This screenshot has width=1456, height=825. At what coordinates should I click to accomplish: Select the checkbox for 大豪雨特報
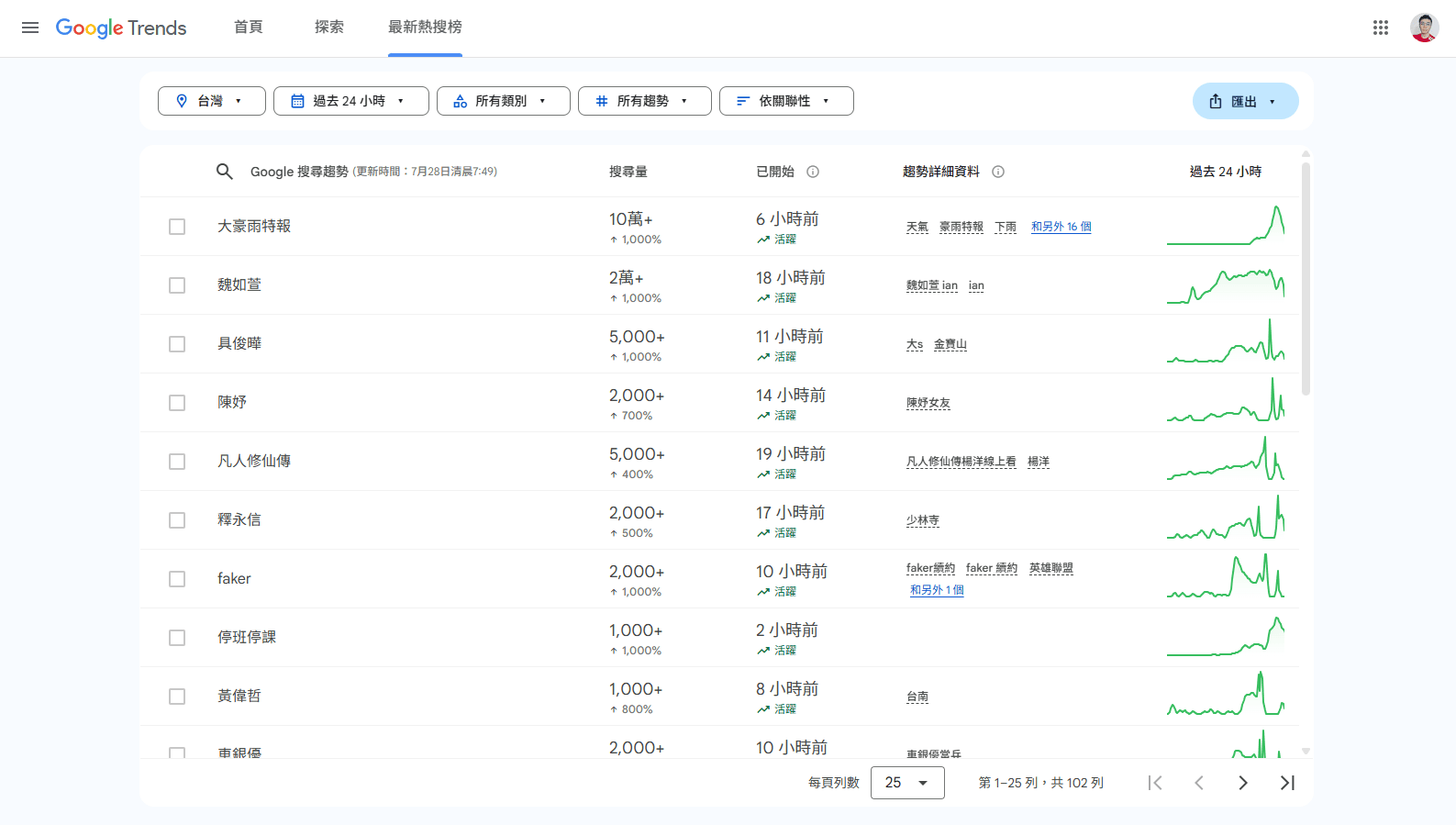[177, 227]
